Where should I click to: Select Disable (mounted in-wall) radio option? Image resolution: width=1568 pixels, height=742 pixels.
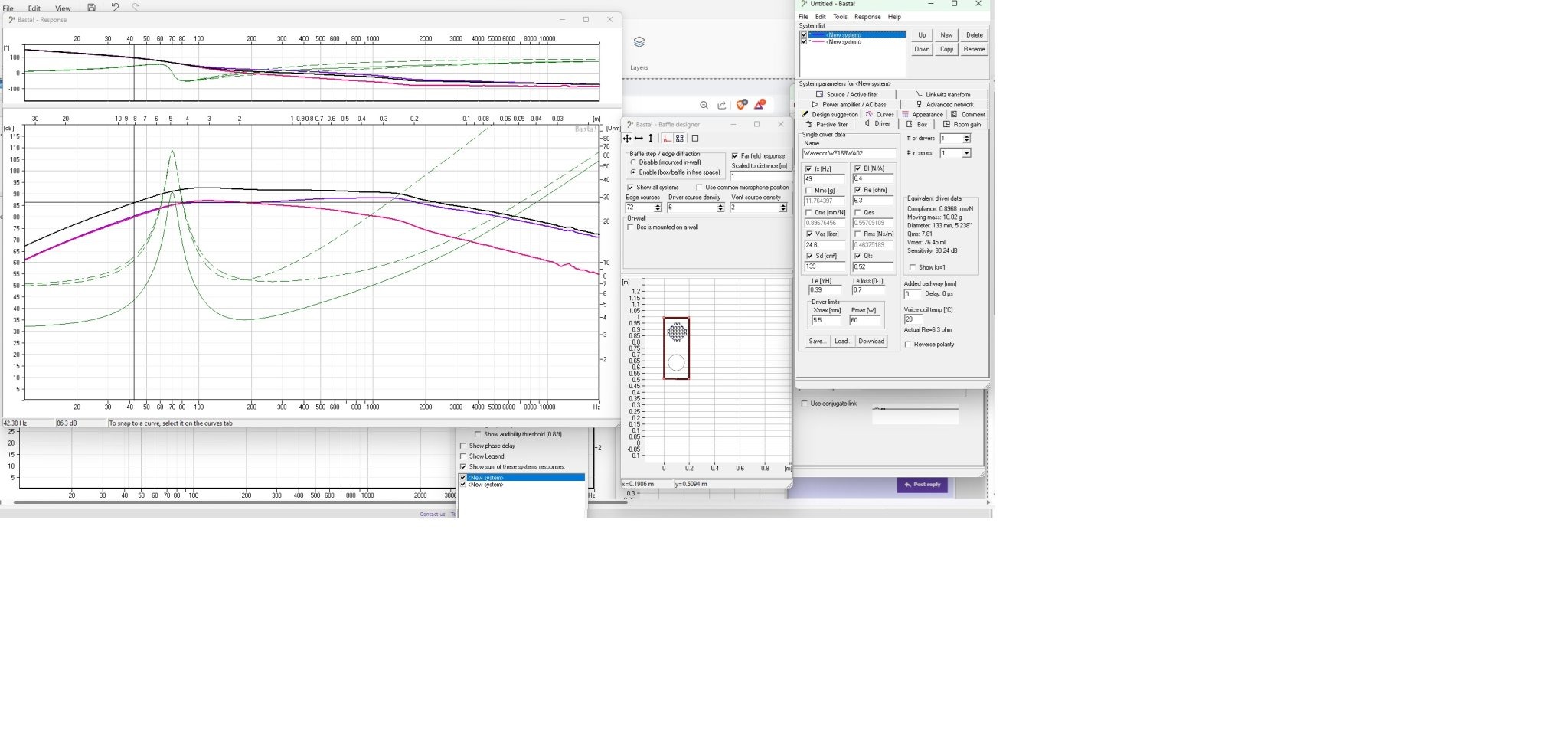coord(633,162)
